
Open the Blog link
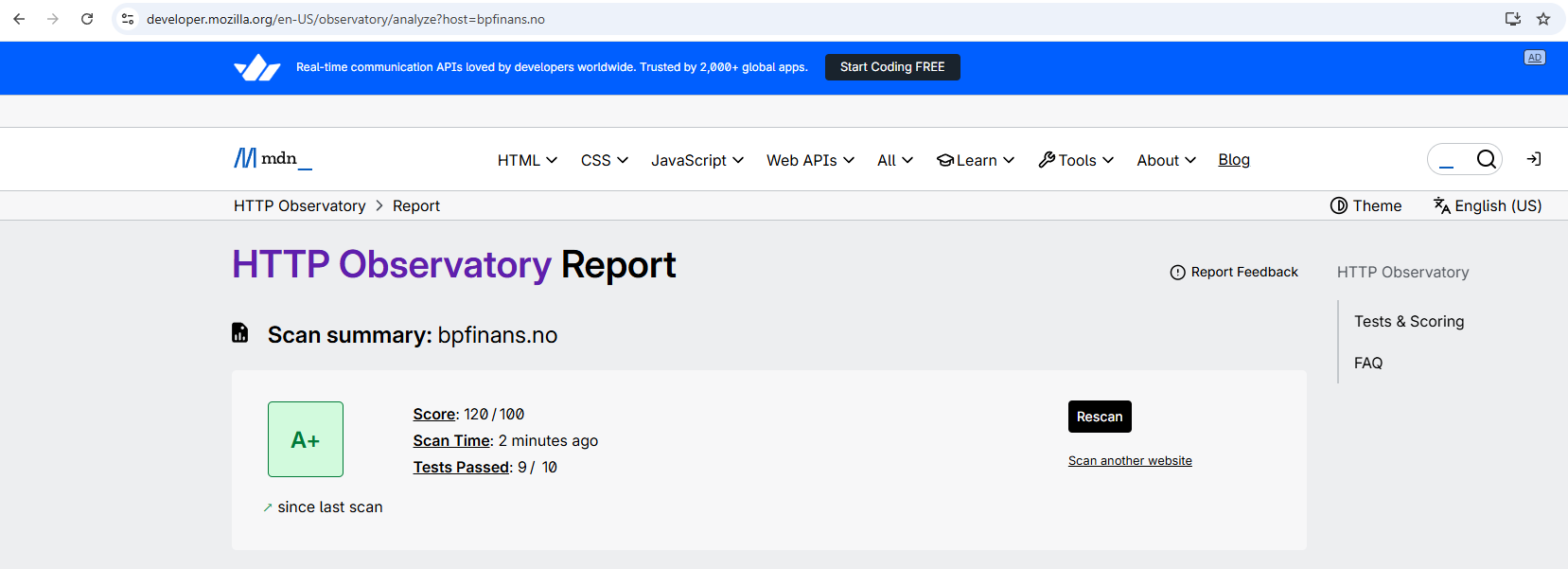tap(1234, 159)
